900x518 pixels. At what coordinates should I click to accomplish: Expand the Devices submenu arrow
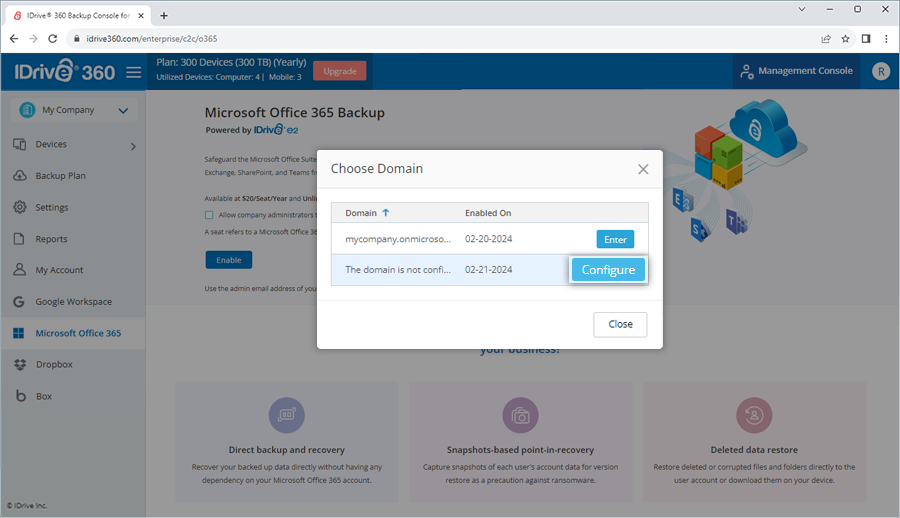tap(133, 147)
